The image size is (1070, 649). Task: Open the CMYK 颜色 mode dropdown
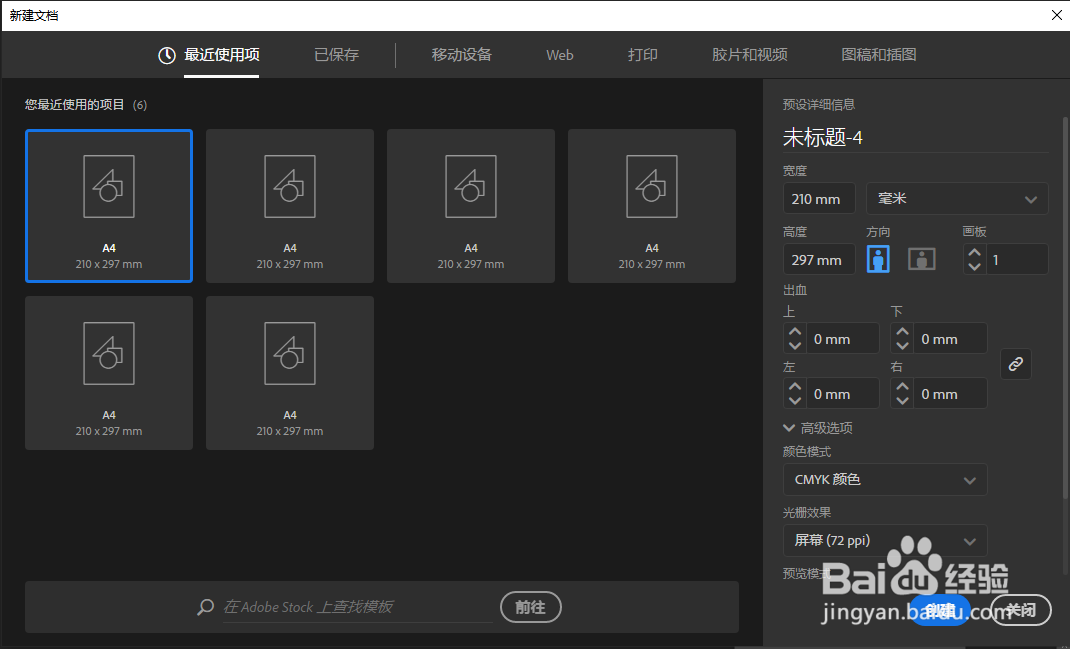885,480
